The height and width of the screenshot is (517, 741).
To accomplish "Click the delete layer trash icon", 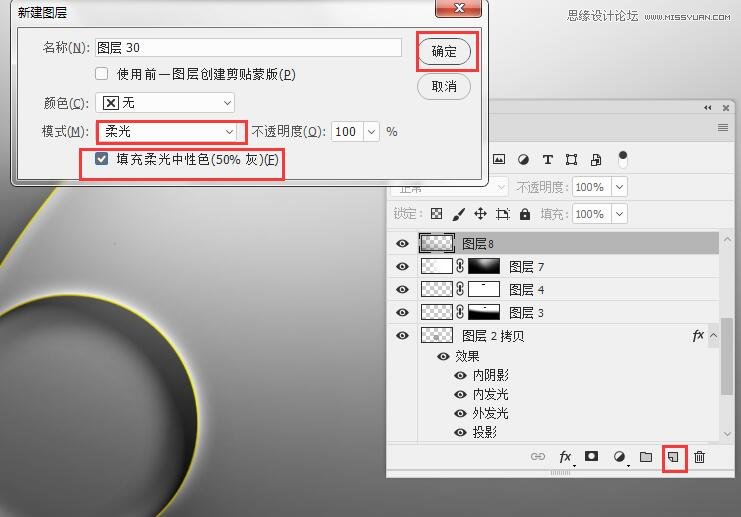I will (x=699, y=457).
